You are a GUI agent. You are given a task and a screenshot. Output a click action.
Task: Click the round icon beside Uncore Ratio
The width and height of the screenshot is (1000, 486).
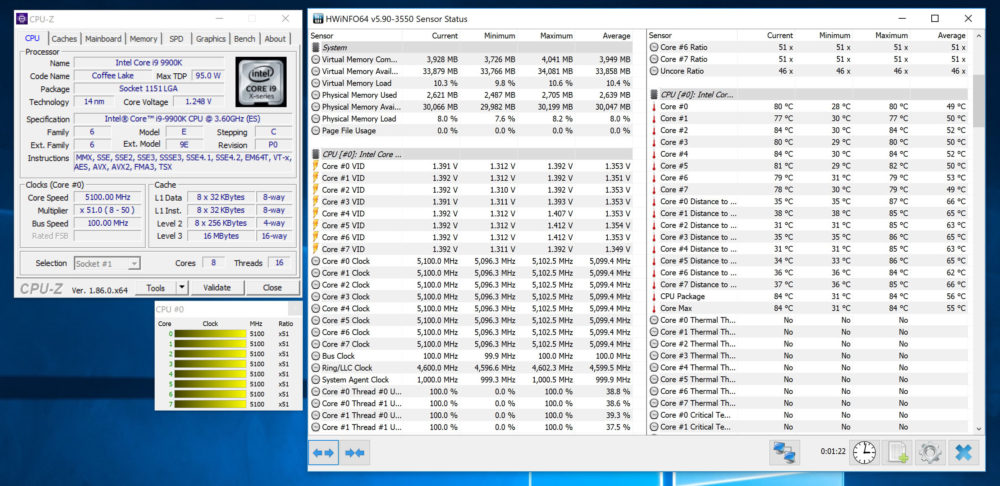point(654,71)
